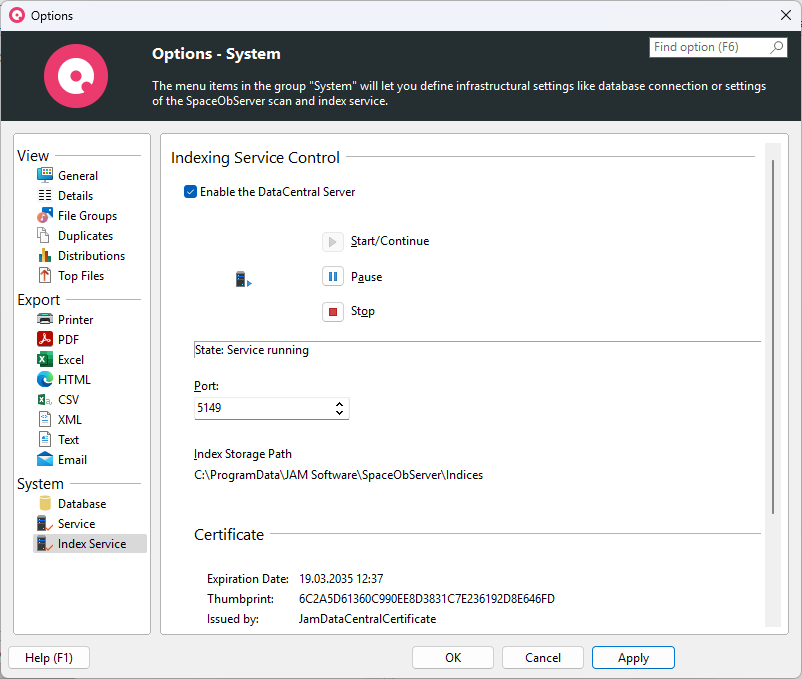Click the Printer icon in Export
This screenshot has height=679, width=802.
(45, 319)
